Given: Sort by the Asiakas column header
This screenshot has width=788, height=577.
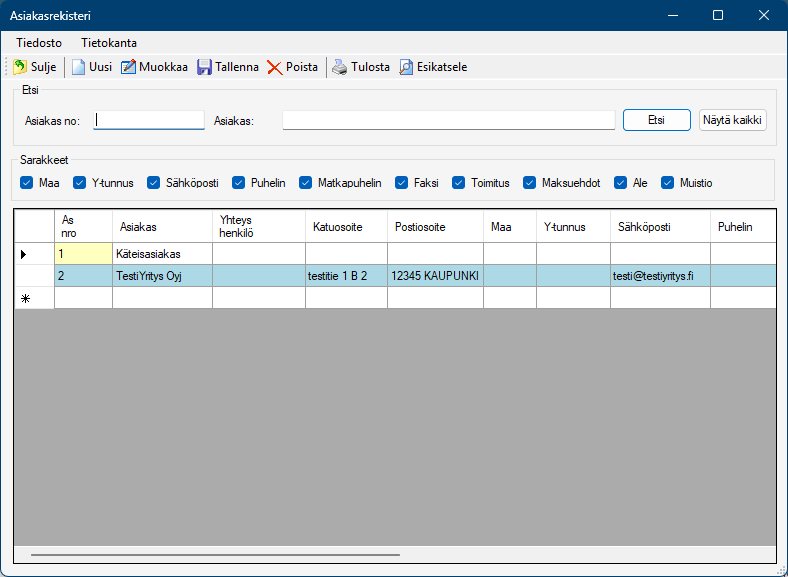Looking at the screenshot, I should pyautogui.click(x=161, y=227).
